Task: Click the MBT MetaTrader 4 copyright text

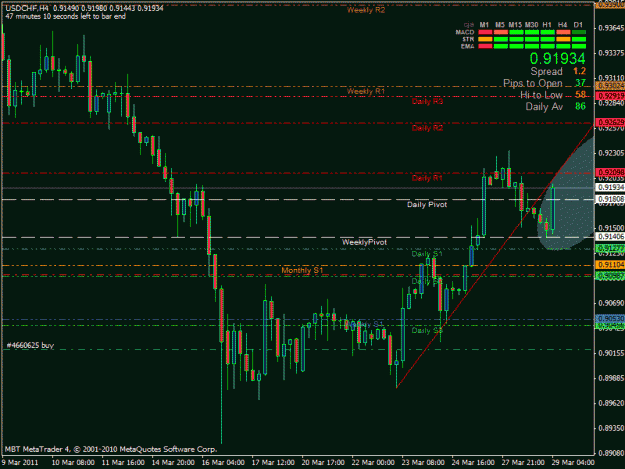Action: tap(111, 449)
